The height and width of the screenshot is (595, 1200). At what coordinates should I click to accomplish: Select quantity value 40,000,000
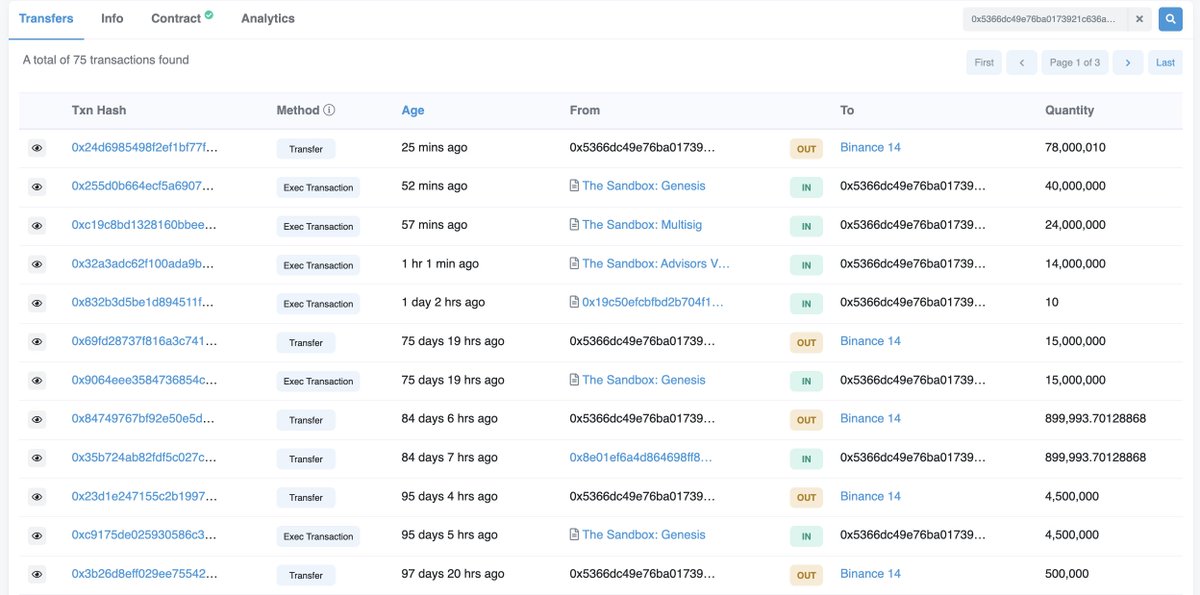coord(1075,186)
